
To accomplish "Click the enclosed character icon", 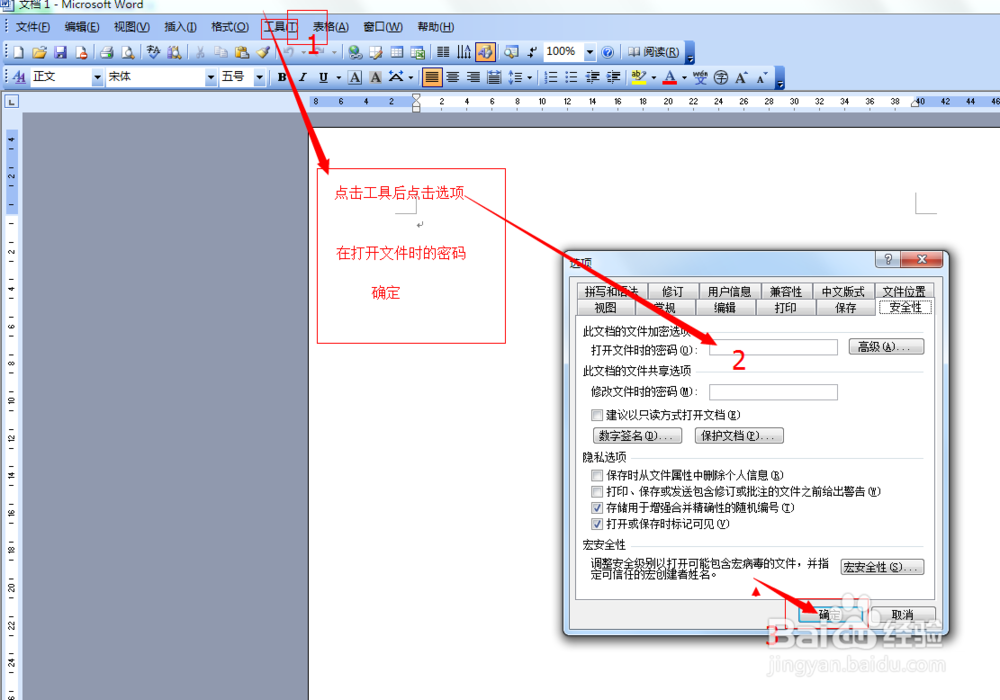I will (721, 77).
